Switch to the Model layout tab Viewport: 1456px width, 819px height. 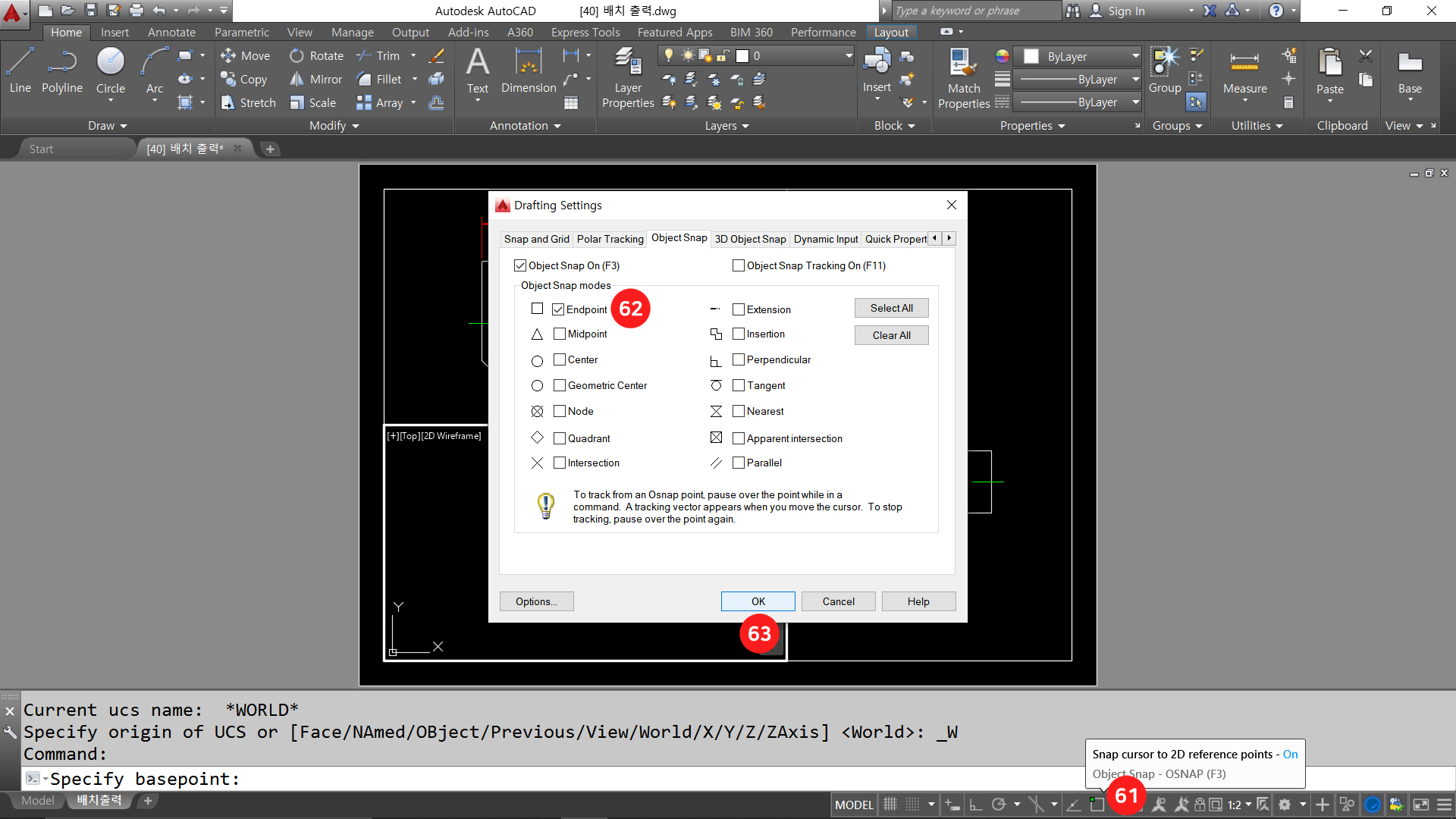coord(37,801)
